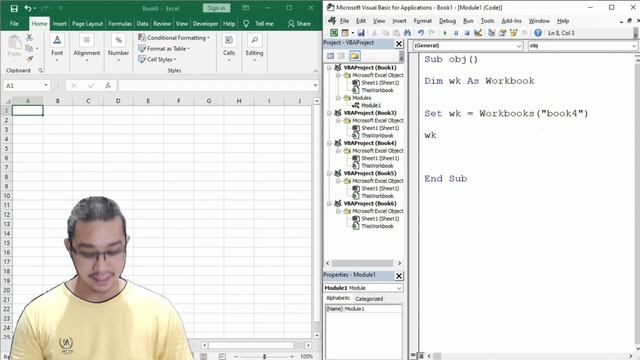Run the macro with the green play icon
Viewport: 640px width, 360px height.
point(445,33)
